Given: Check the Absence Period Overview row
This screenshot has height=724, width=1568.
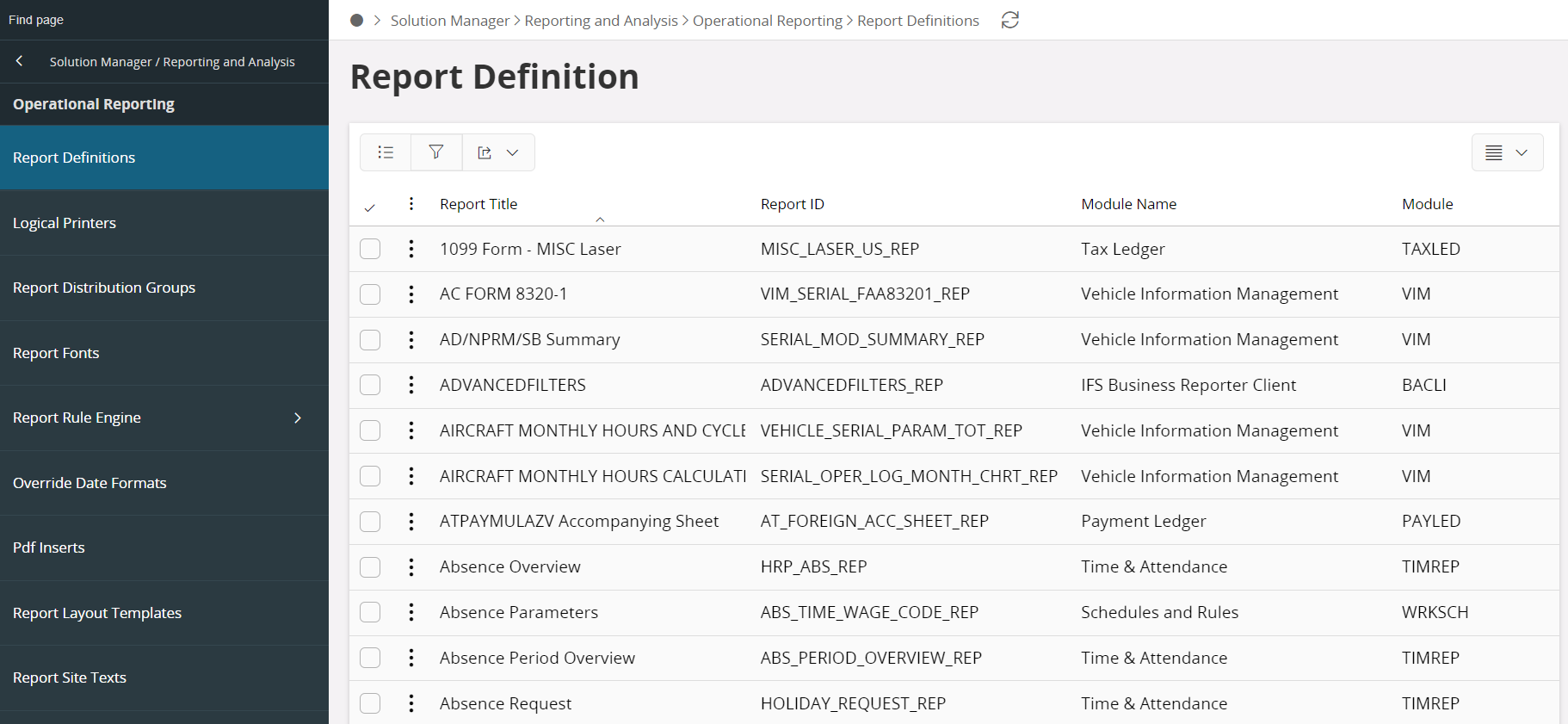Looking at the screenshot, I should click(370, 658).
